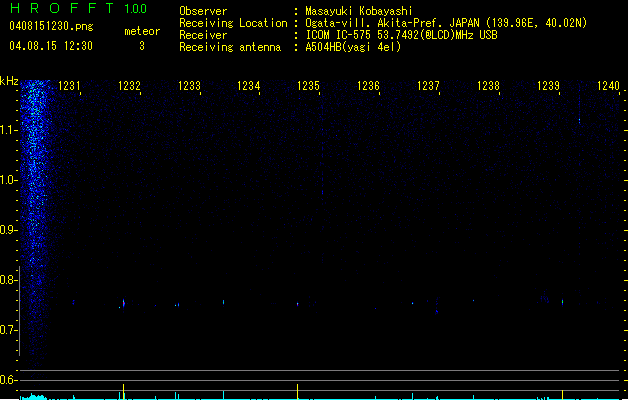Click the 1.0 kHz frequency tick label
Screen dimensions: 629x400
click(8, 180)
